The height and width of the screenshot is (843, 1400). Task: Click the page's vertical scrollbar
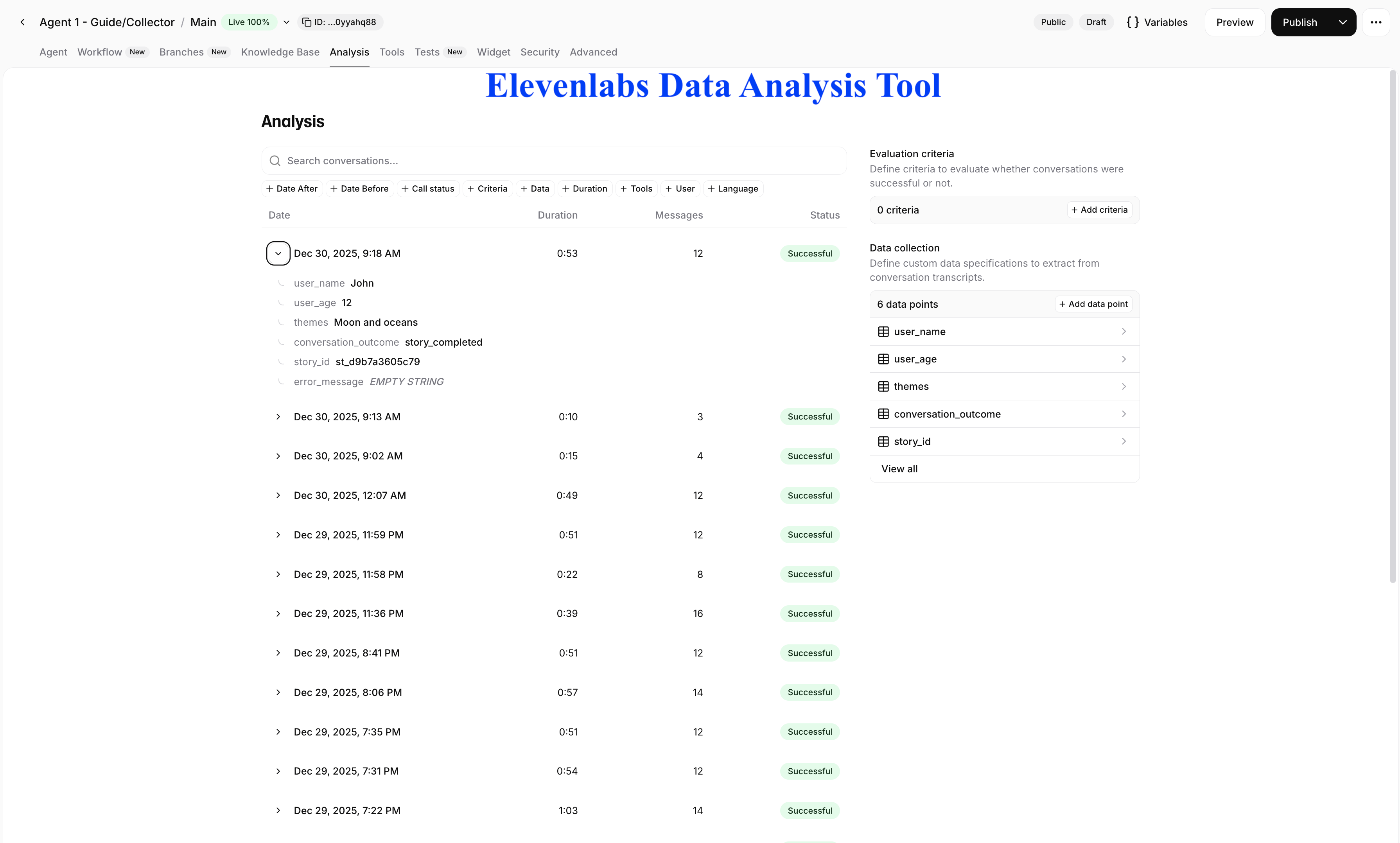point(1392,326)
